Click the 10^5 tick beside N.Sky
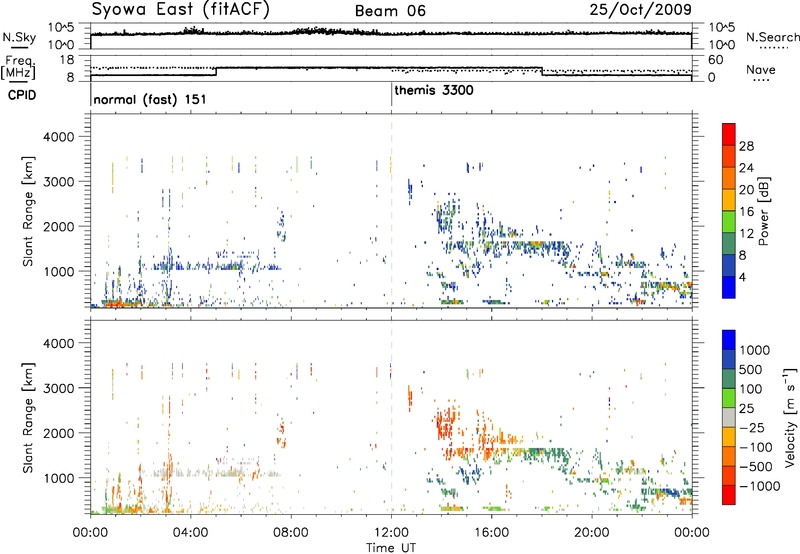This screenshot has height=554, width=800. pyautogui.click(x=61, y=28)
